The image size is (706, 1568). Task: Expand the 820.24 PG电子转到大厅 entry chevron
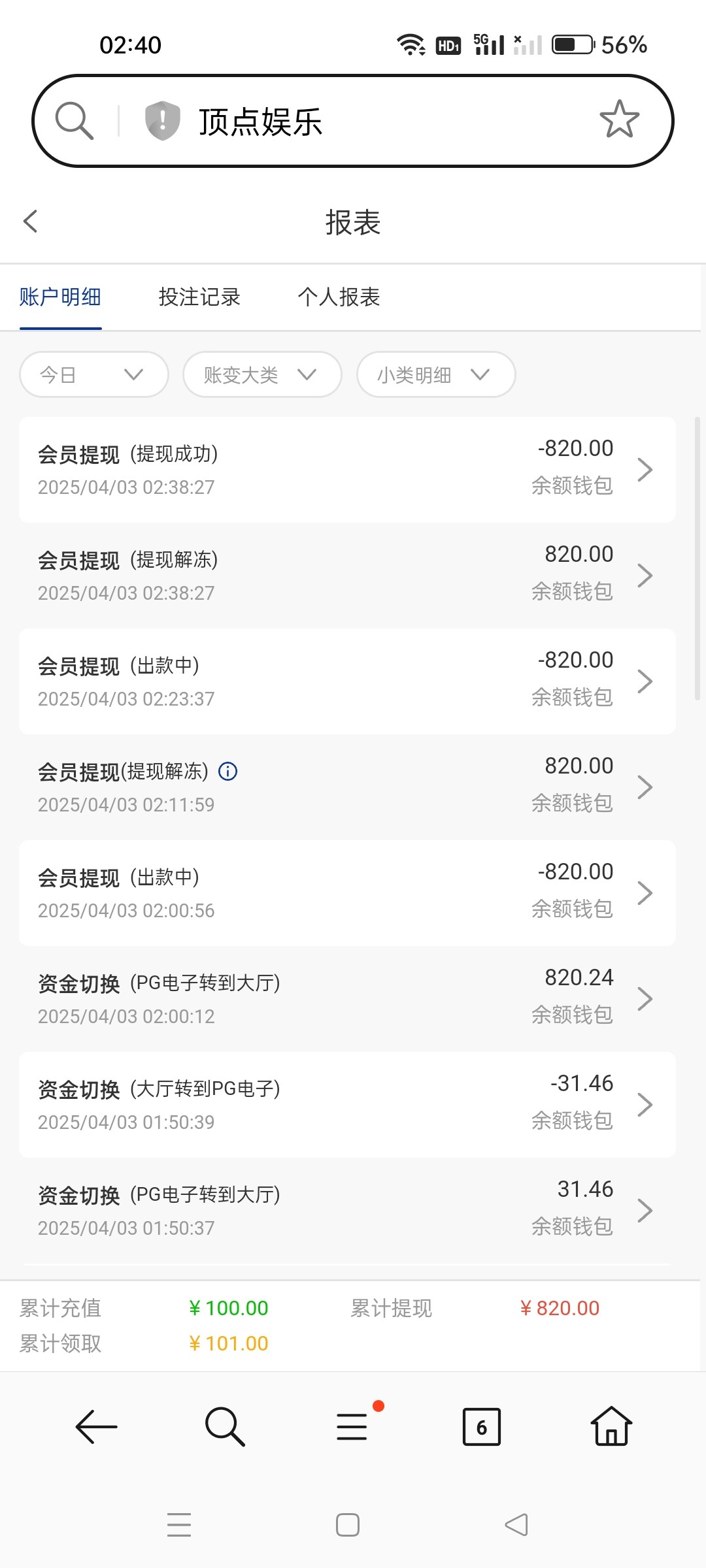click(x=645, y=999)
